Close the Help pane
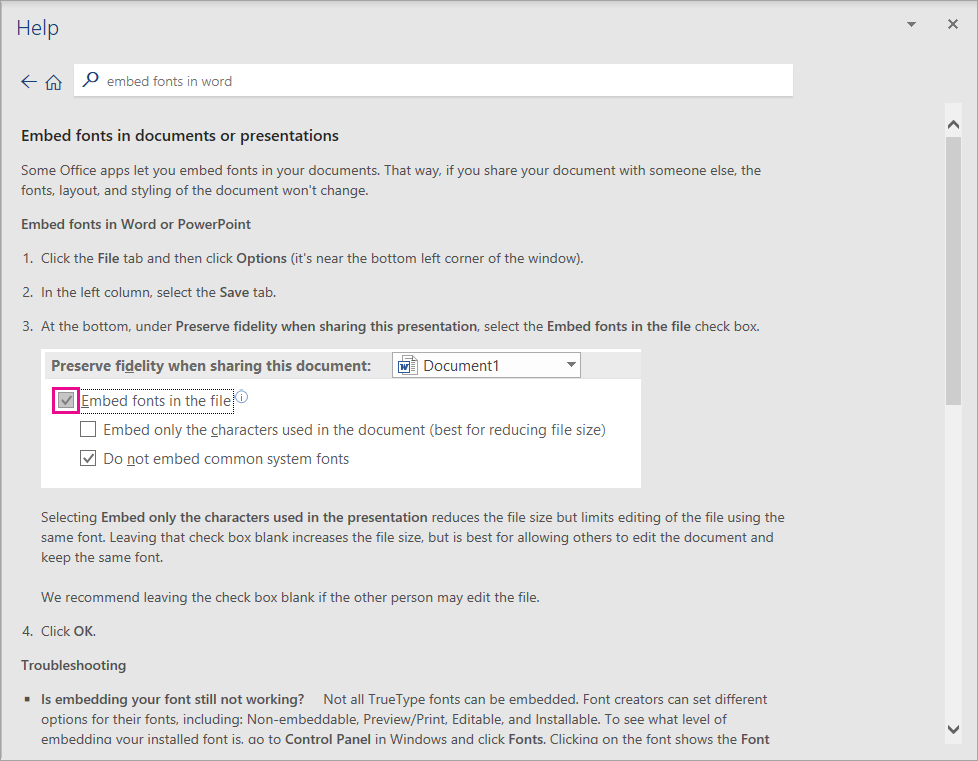 point(952,24)
